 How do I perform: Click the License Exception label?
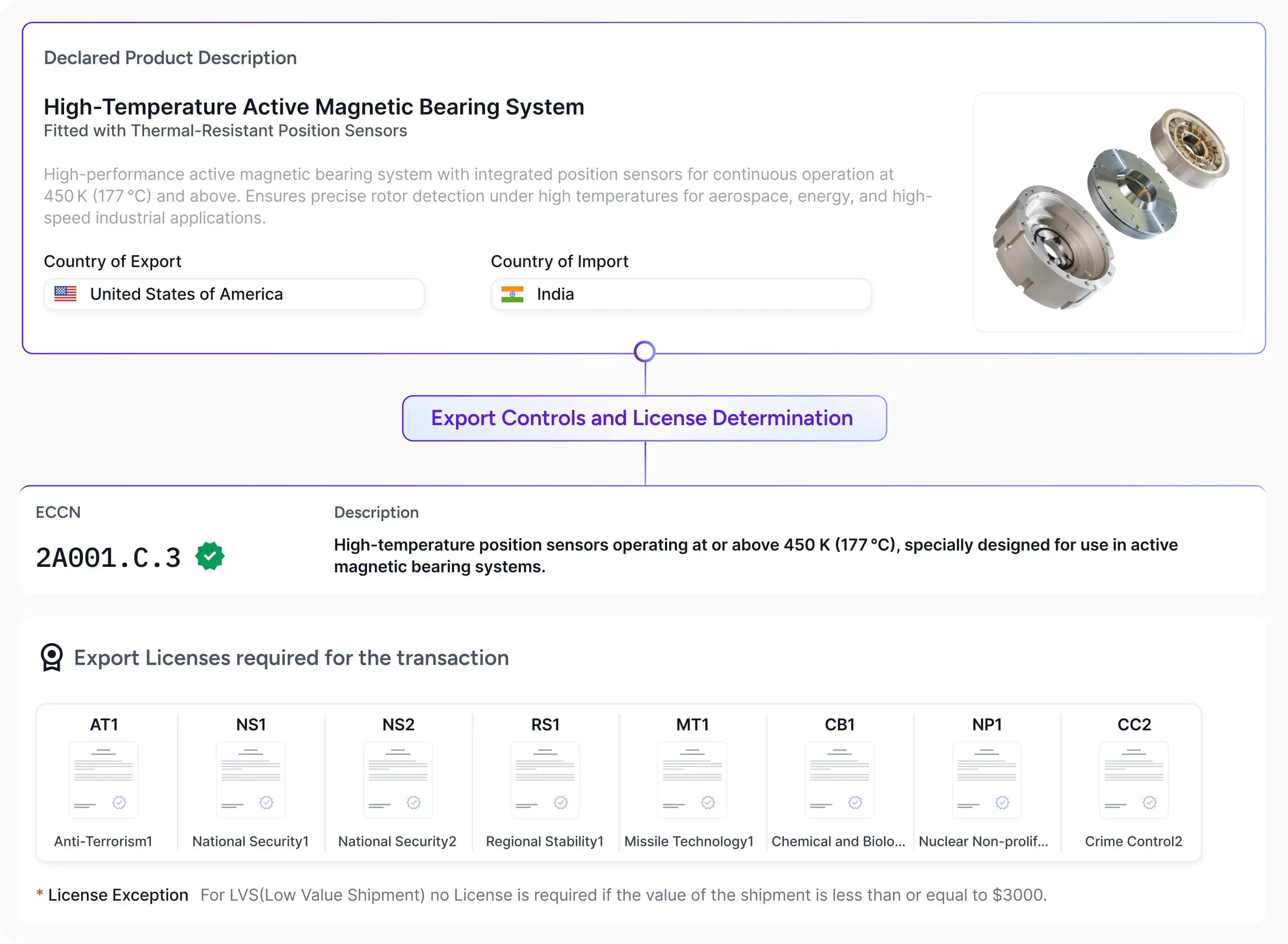118,895
